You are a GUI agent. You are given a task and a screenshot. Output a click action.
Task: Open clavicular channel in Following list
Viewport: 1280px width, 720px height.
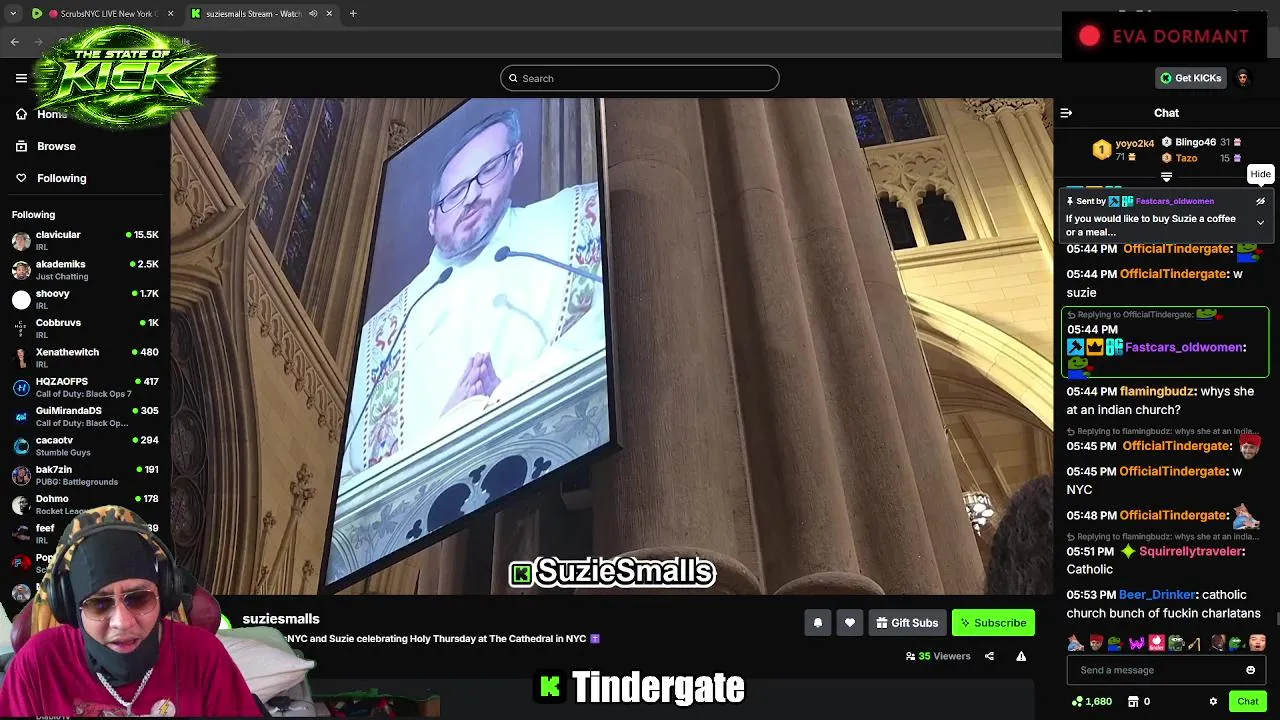tap(85, 240)
